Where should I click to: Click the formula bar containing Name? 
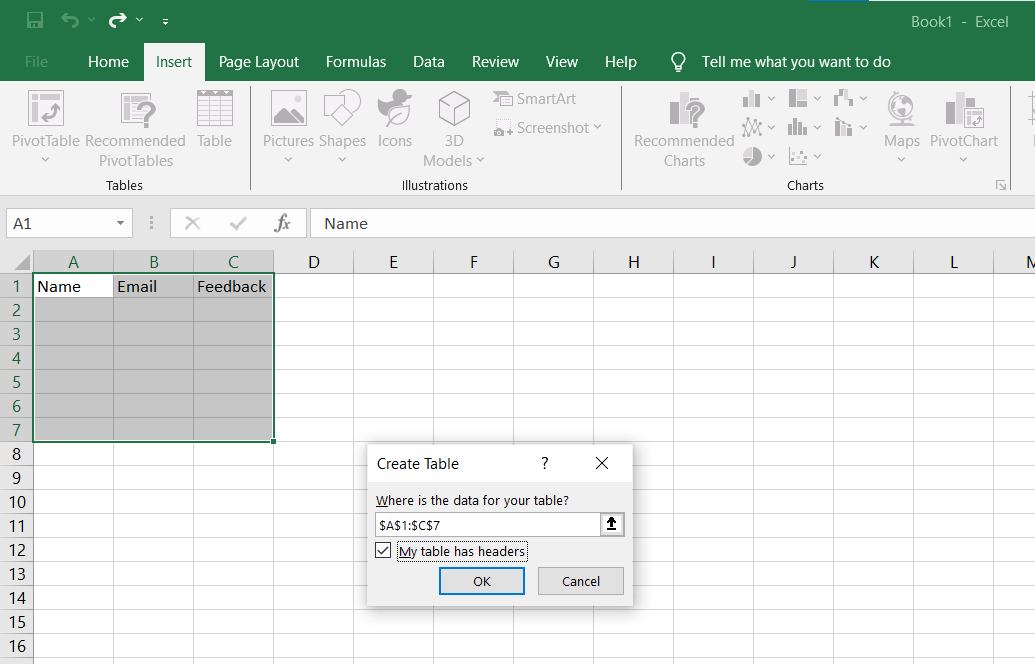[x=672, y=223]
